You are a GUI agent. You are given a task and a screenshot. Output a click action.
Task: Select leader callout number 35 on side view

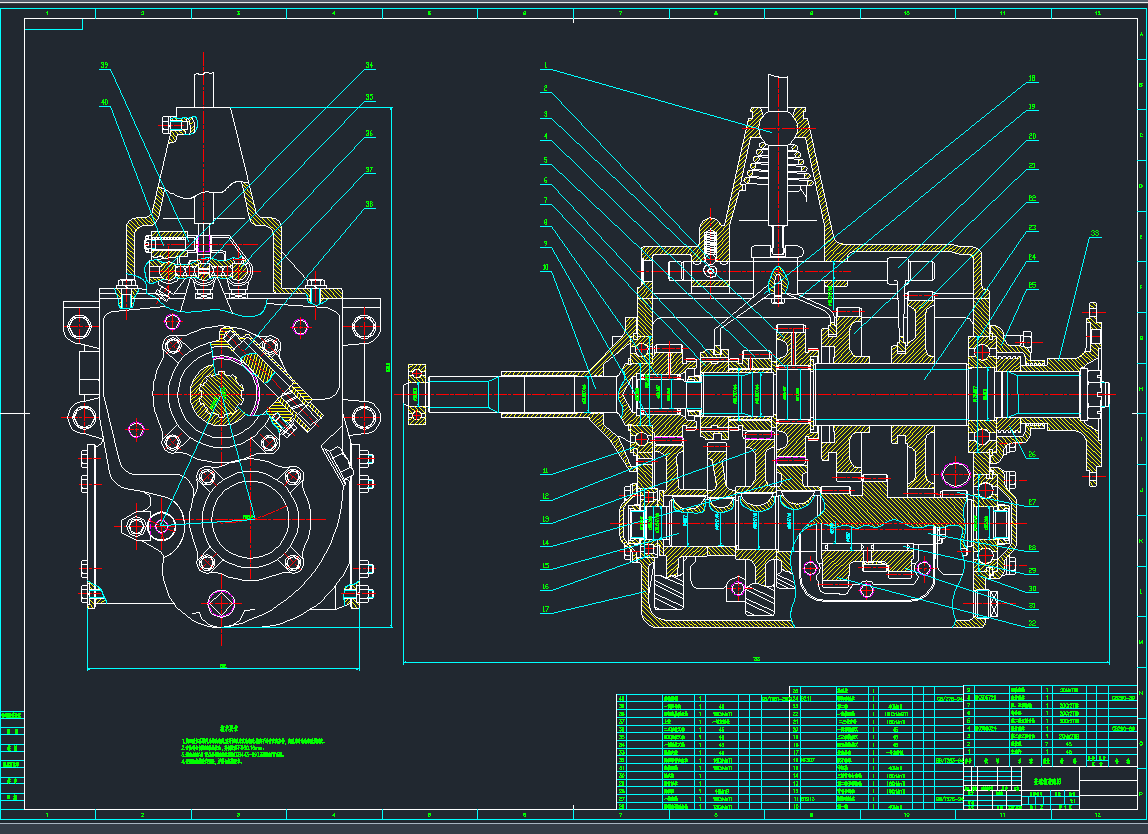pyautogui.click(x=369, y=97)
